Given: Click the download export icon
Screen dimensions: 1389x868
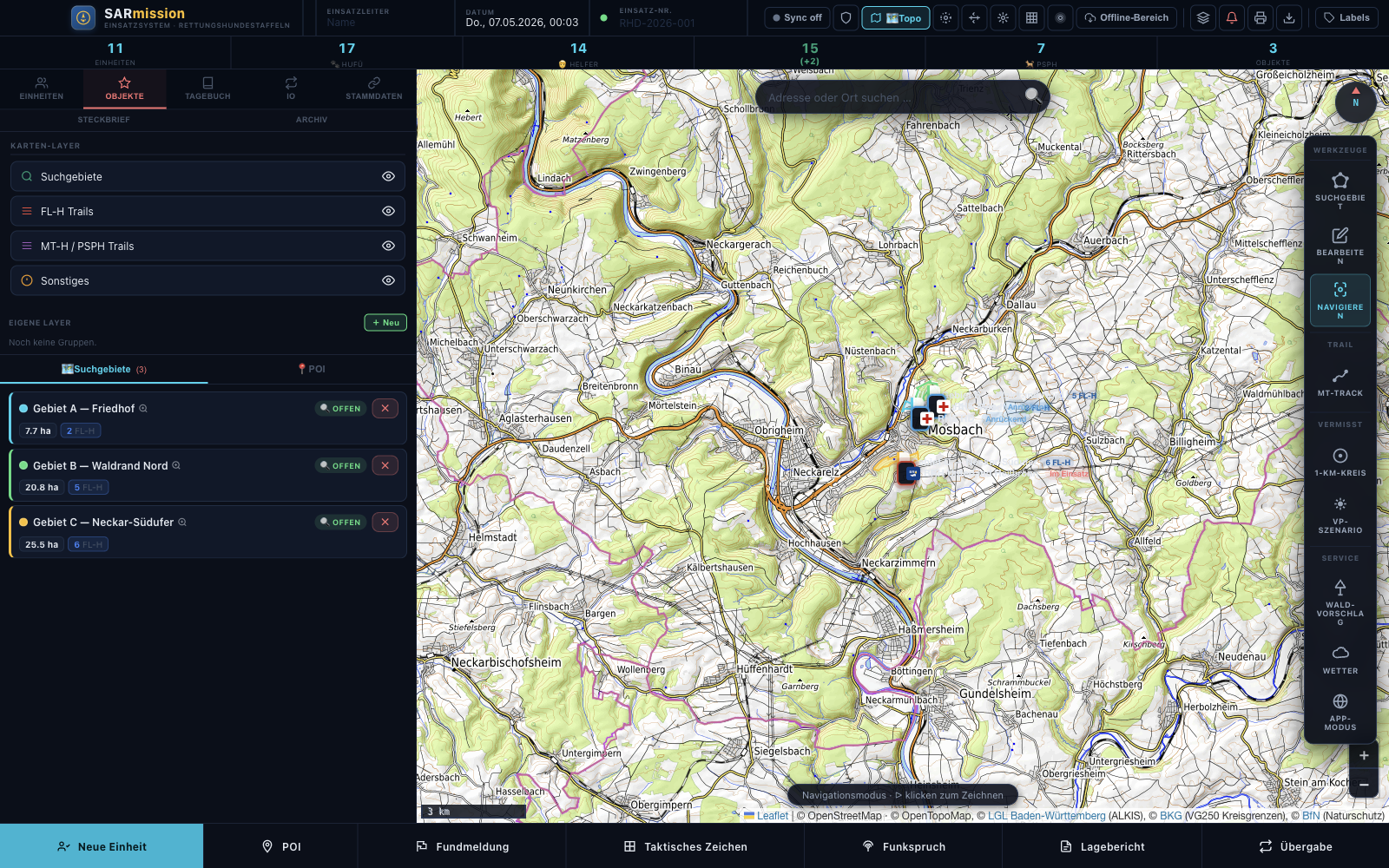Looking at the screenshot, I should [1289, 17].
